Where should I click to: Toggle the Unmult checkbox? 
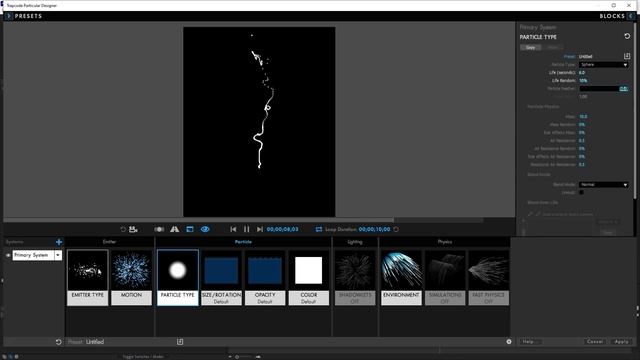point(581,192)
